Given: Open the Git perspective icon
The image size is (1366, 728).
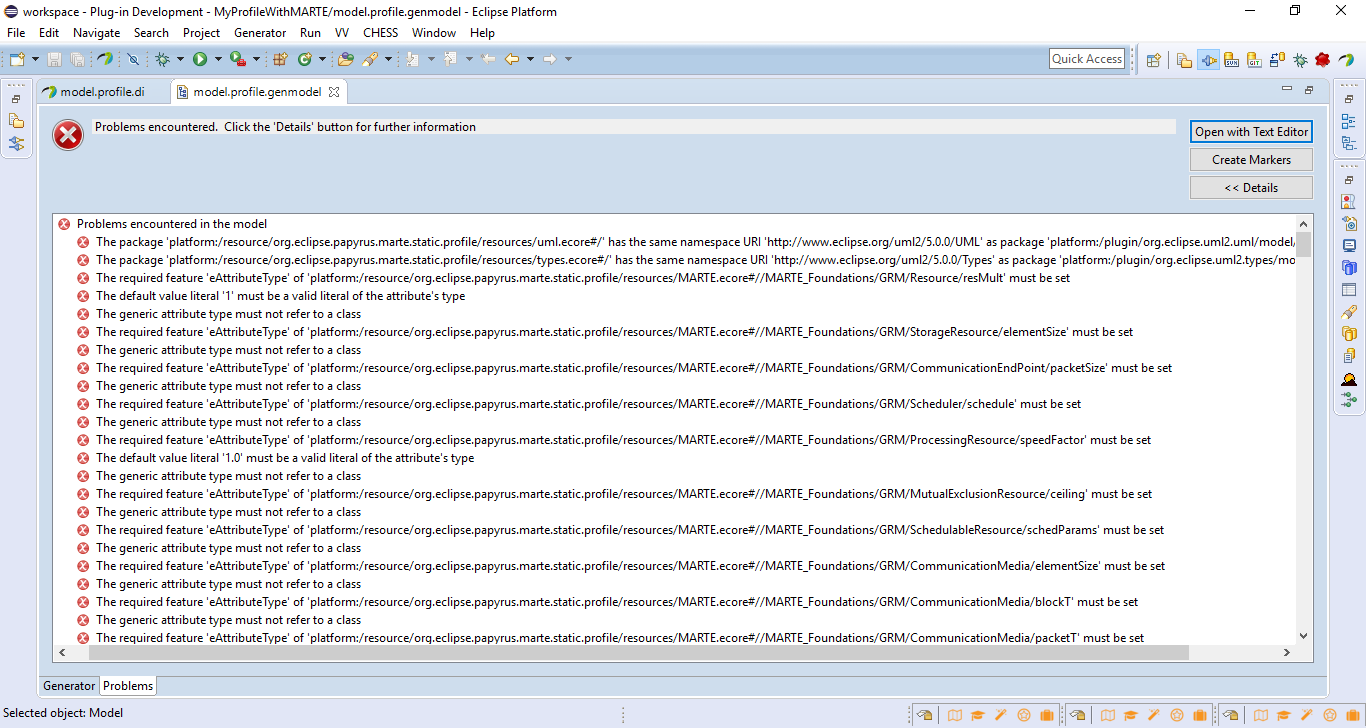Looking at the screenshot, I should 1253,60.
